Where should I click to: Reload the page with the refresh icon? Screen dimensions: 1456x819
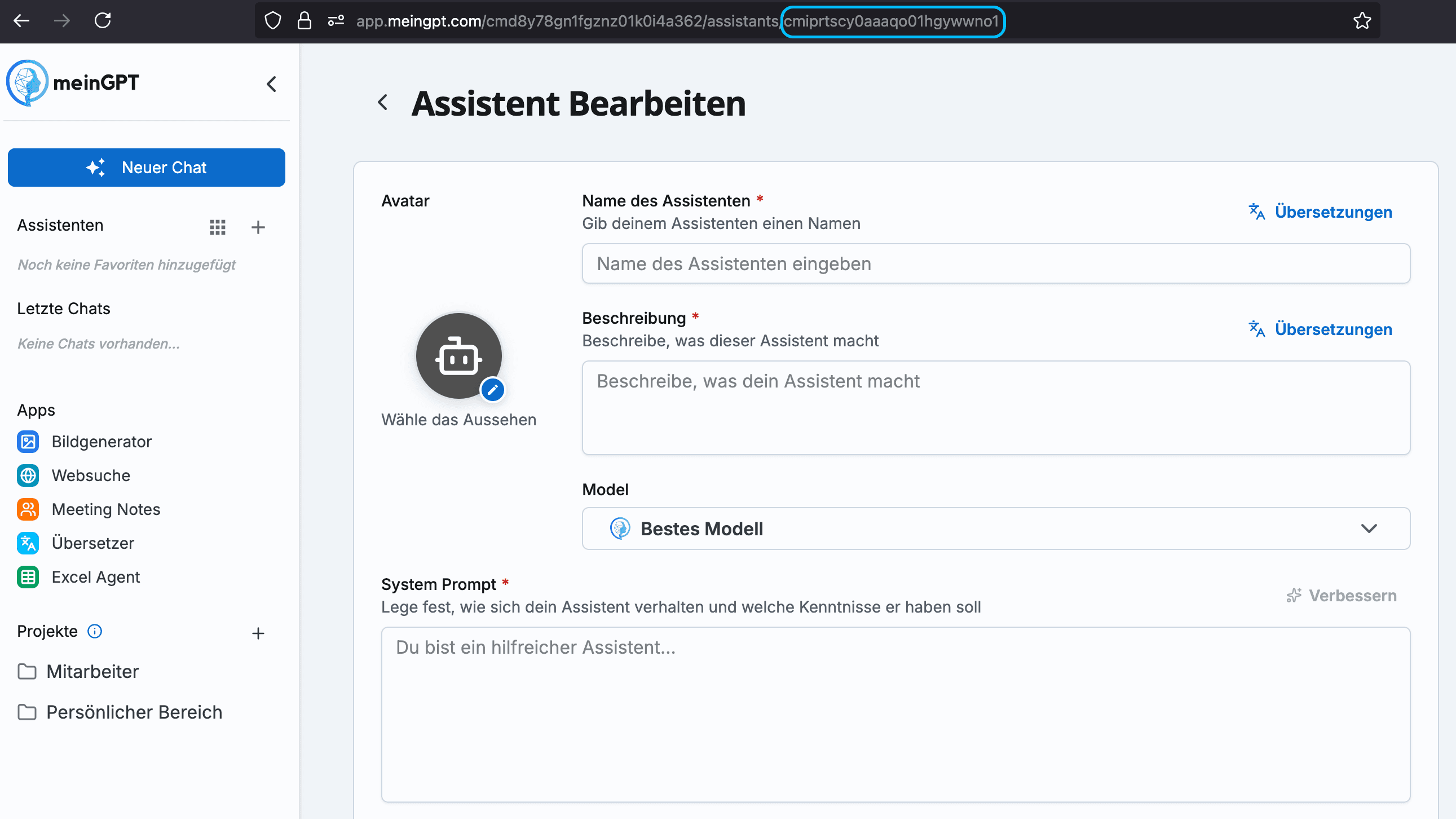(103, 20)
